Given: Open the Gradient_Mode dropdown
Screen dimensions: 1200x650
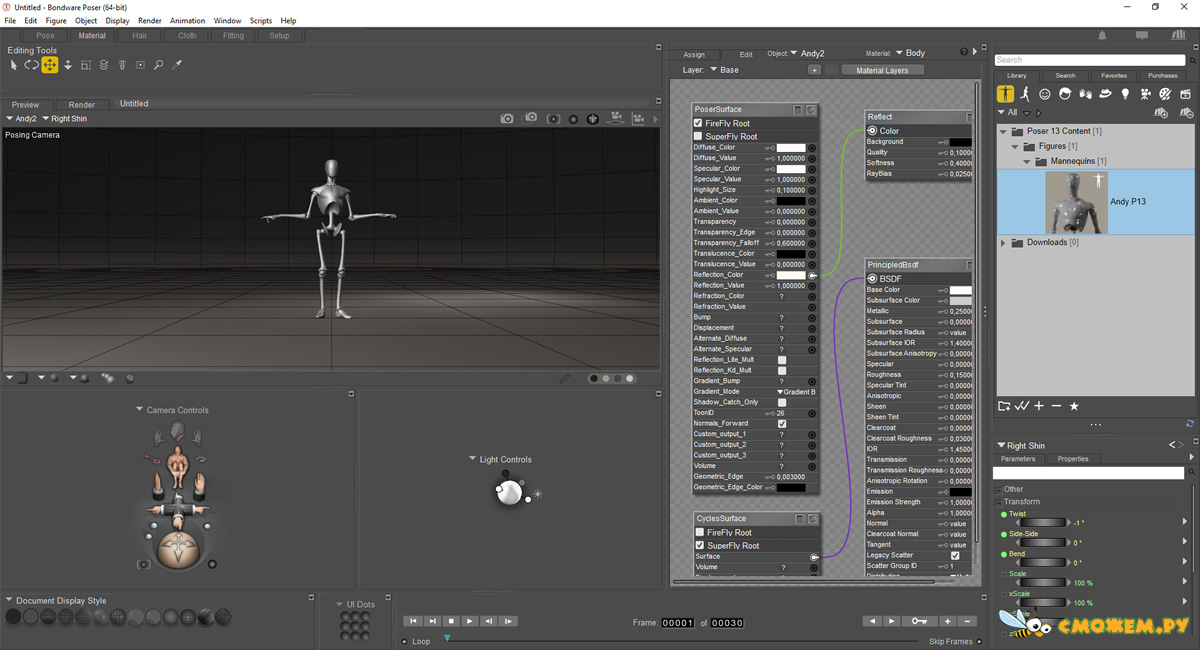Looking at the screenshot, I should pyautogui.click(x=796, y=392).
